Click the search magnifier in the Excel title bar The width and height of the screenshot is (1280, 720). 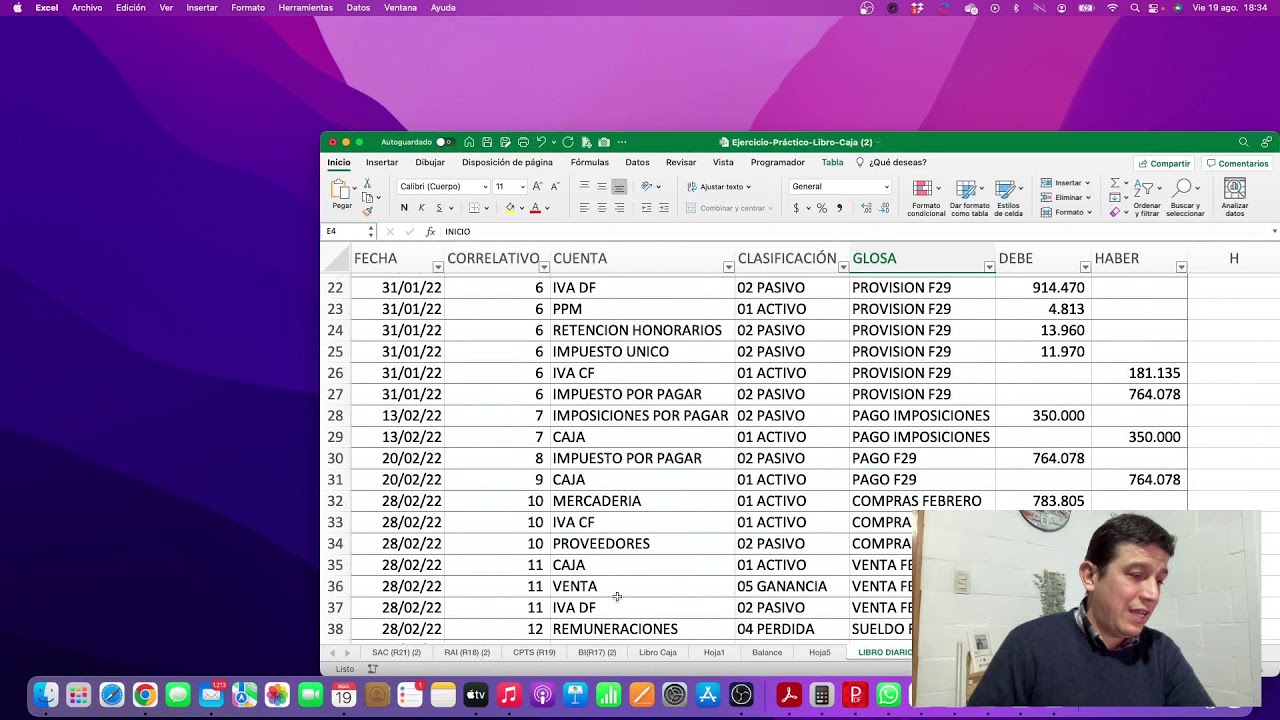pyautogui.click(x=1243, y=142)
